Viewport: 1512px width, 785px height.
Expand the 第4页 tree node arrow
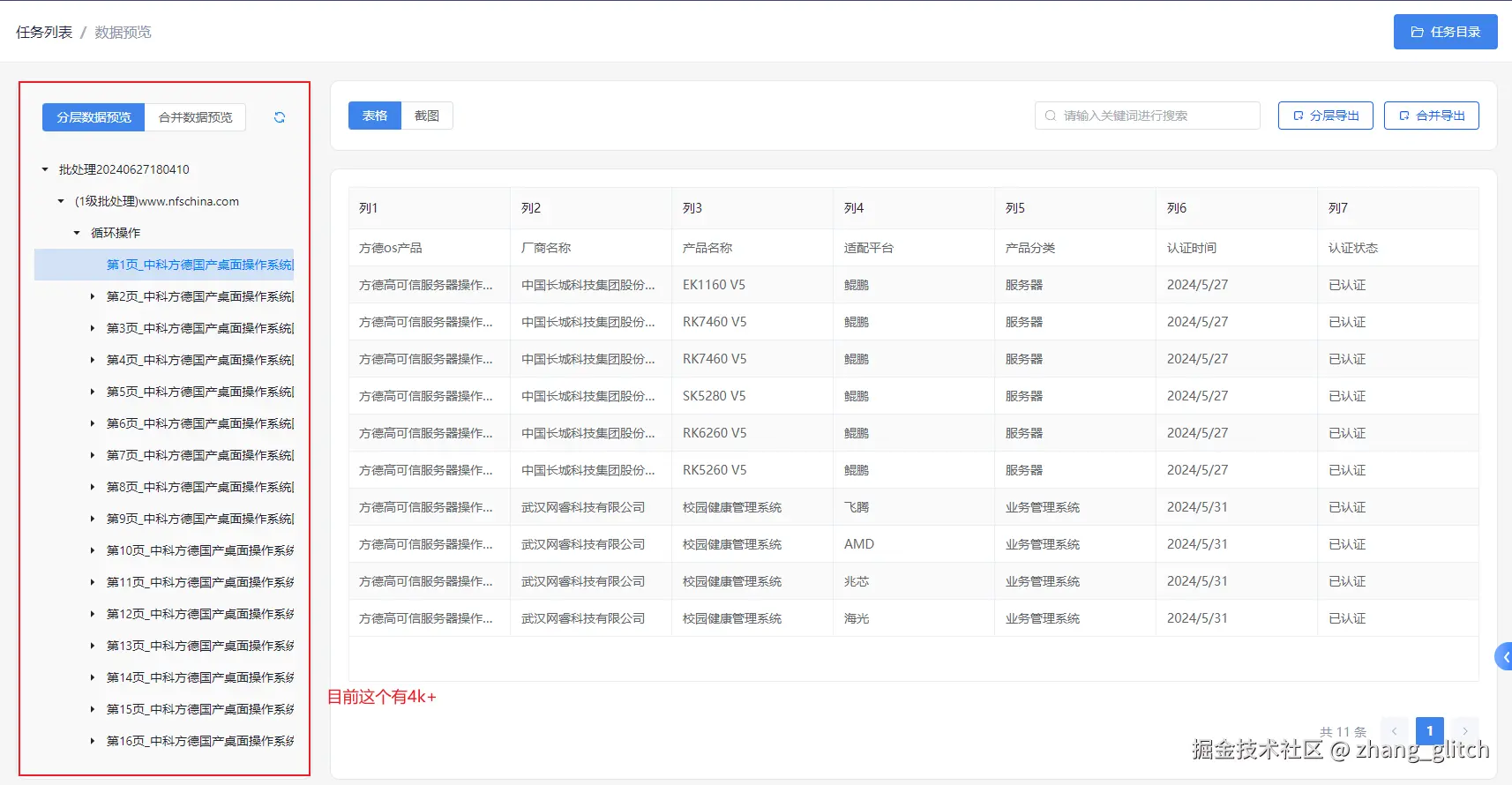point(92,360)
